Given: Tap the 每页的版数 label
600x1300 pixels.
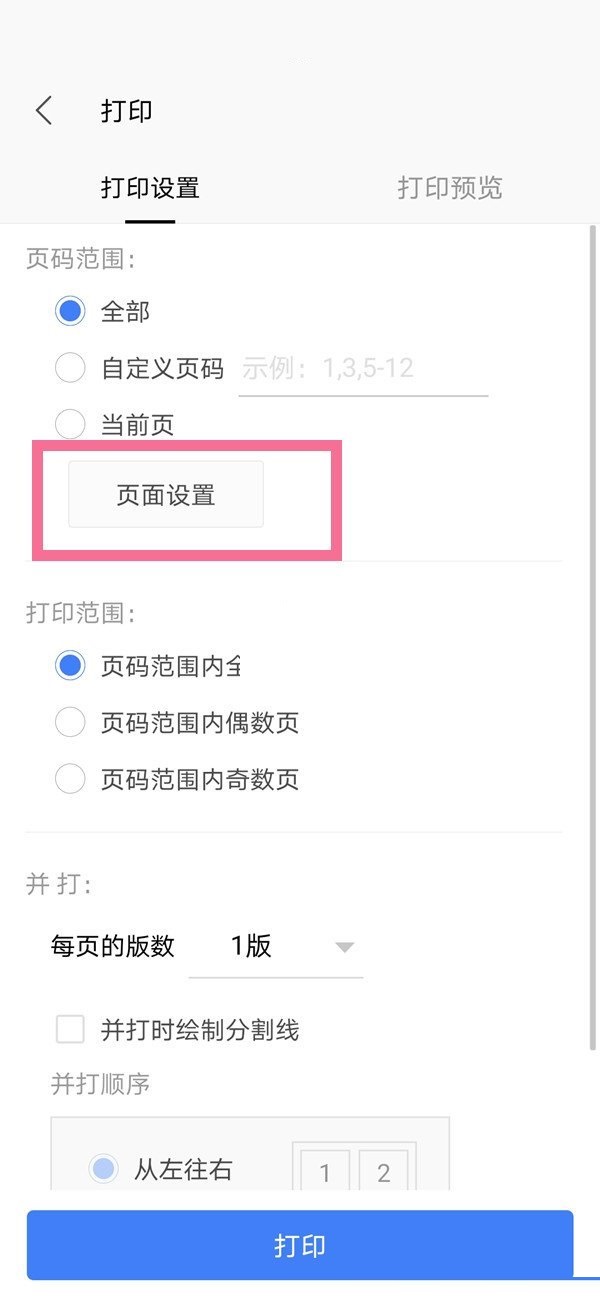Looking at the screenshot, I should pos(110,946).
